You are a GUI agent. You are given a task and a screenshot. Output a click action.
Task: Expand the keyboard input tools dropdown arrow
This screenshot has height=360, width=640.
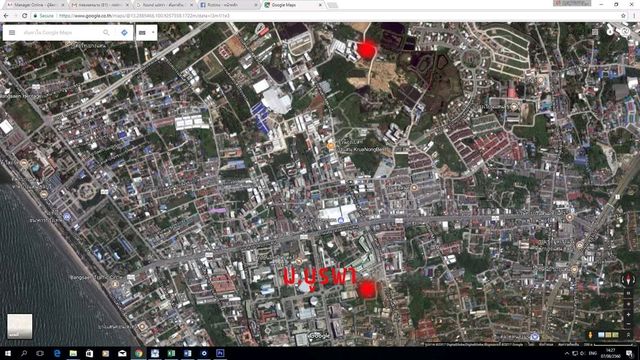coord(153,32)
